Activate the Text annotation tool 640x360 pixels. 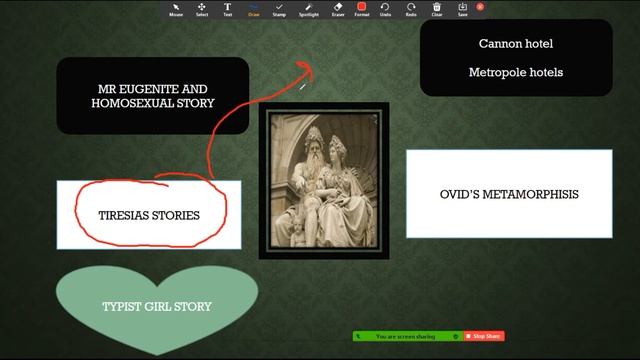point(227,9)
